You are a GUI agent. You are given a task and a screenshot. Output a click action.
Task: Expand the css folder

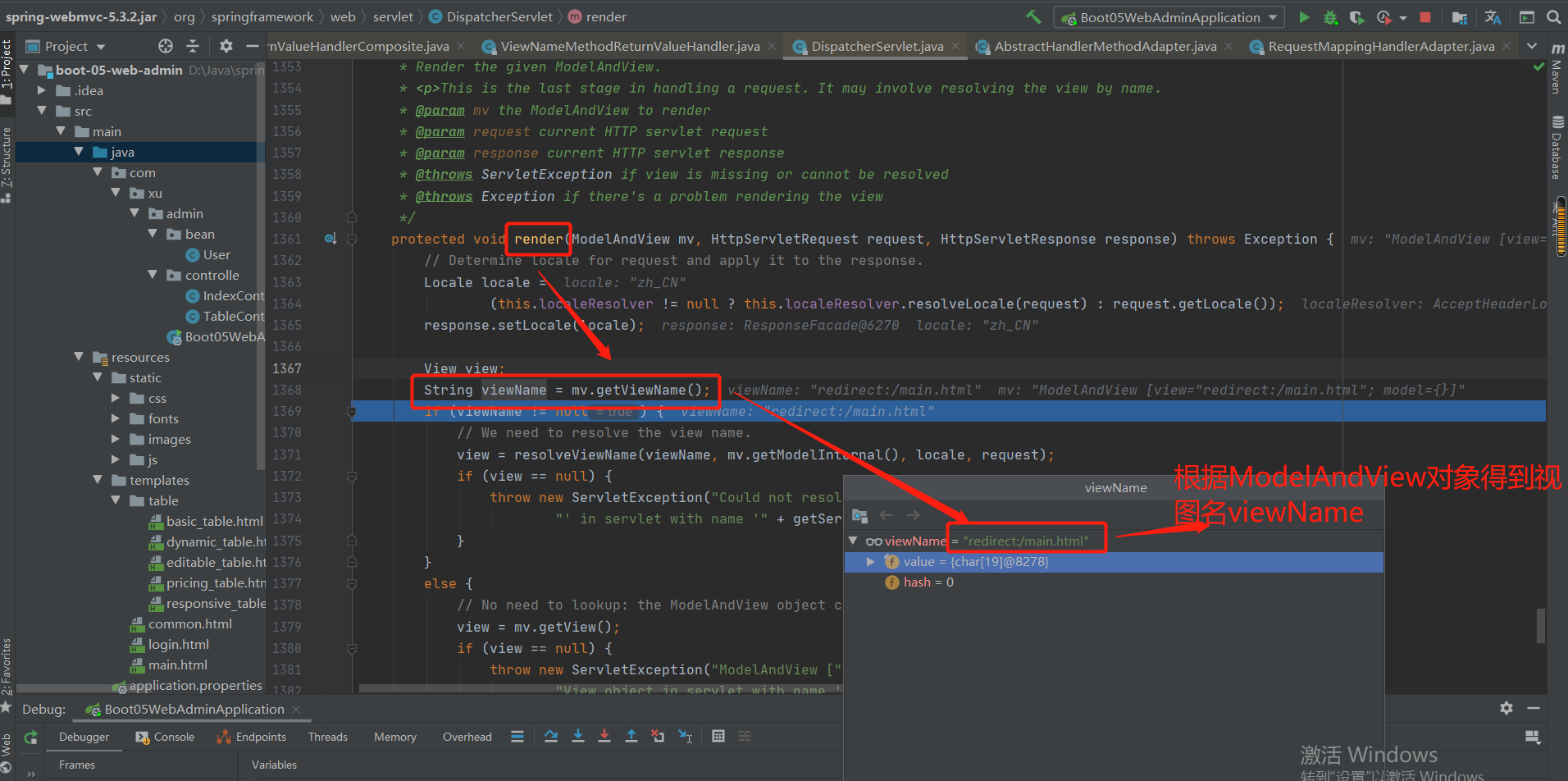pos(116,398)
